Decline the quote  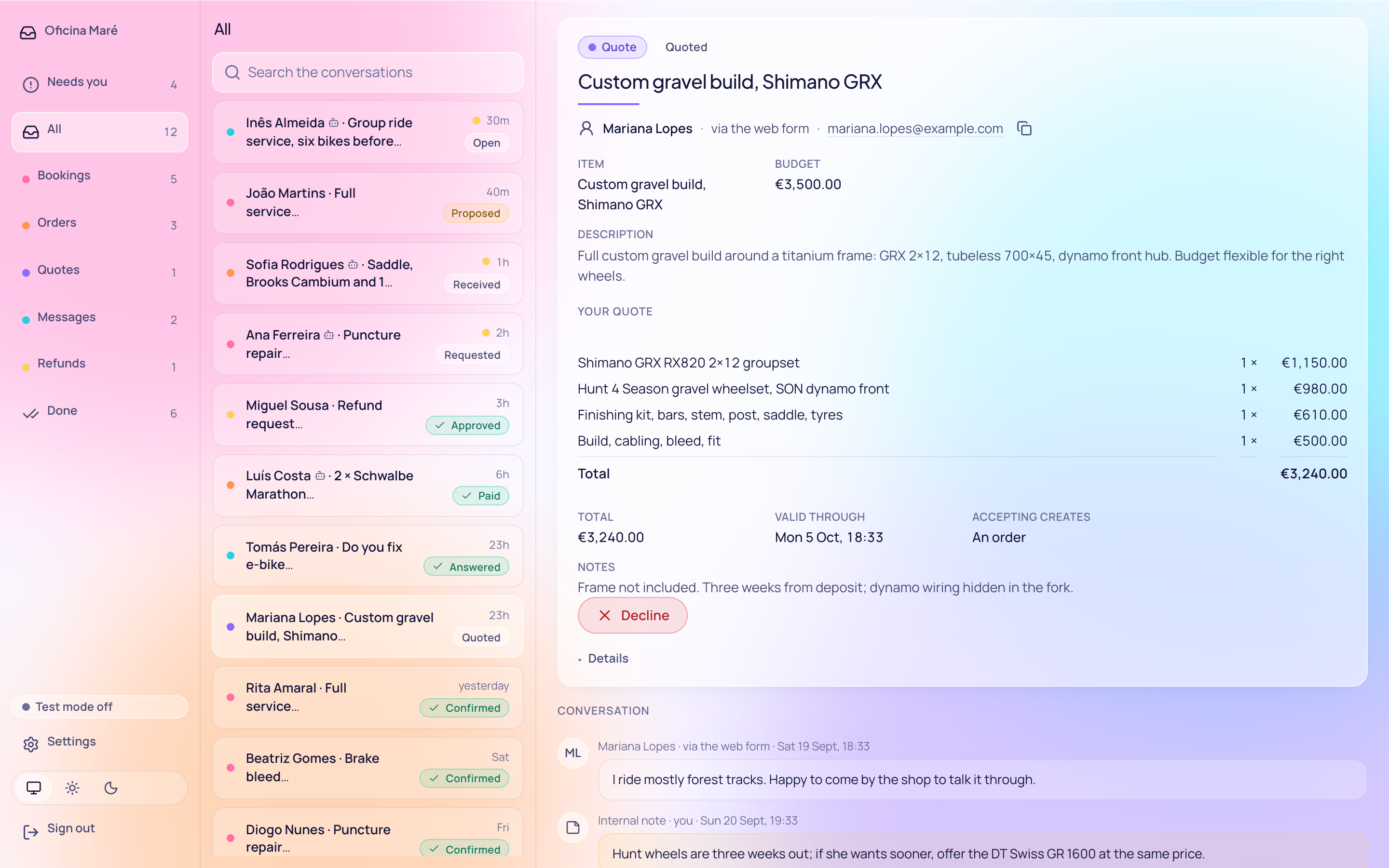coord(632,615)
